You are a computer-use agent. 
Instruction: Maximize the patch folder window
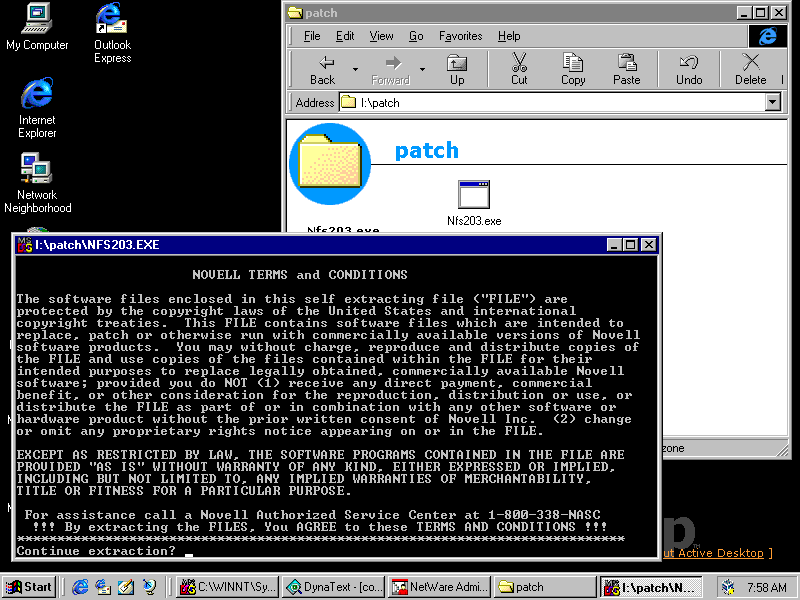click(x=761, y=13)
